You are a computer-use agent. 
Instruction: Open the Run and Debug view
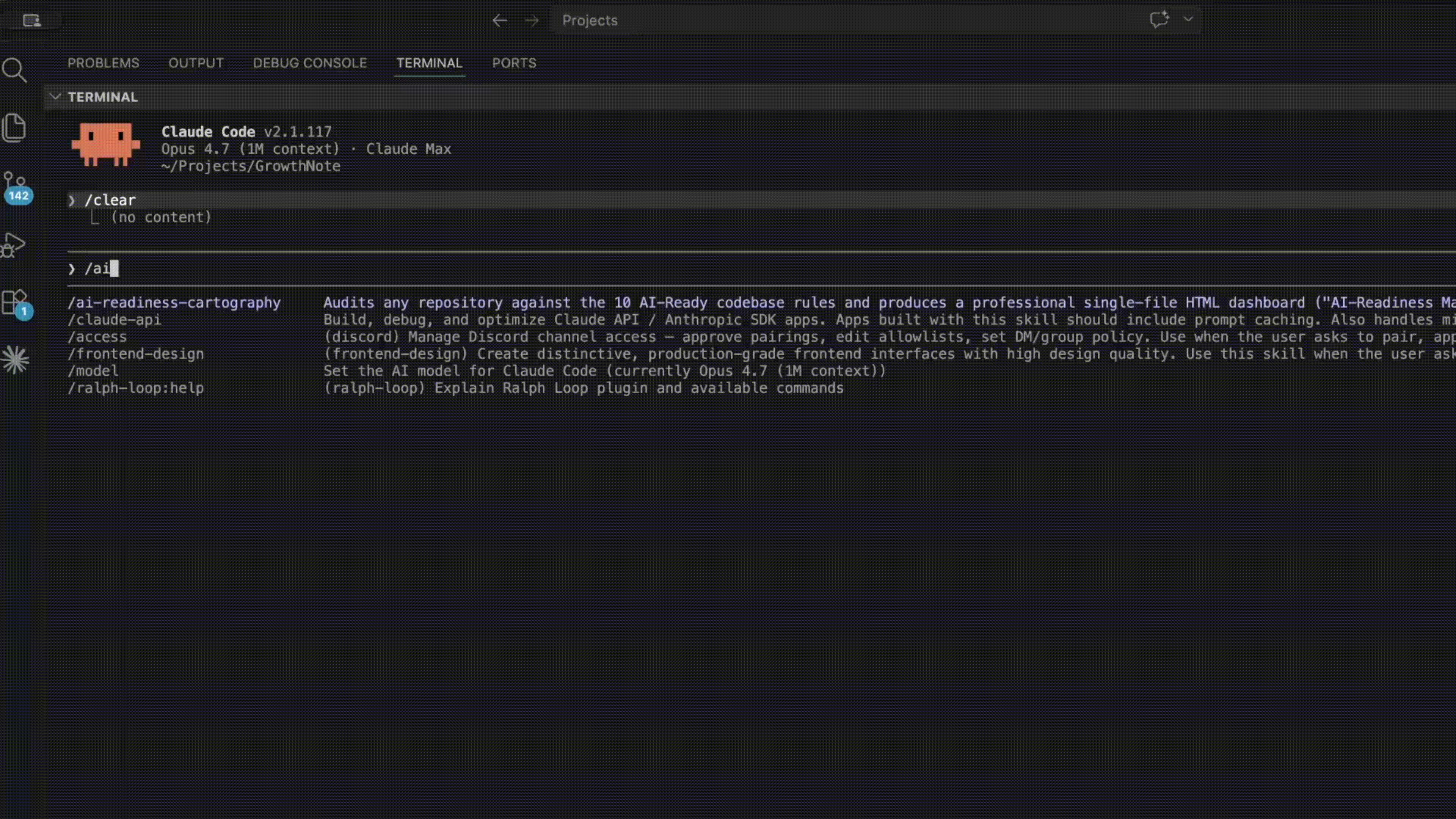[14, 246]
